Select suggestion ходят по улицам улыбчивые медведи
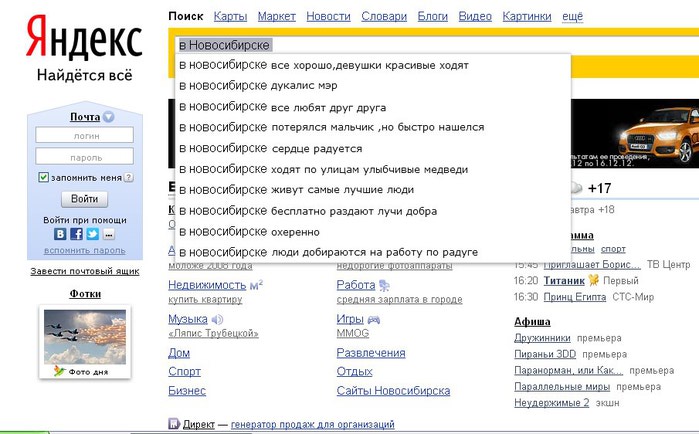 (373, 169)
